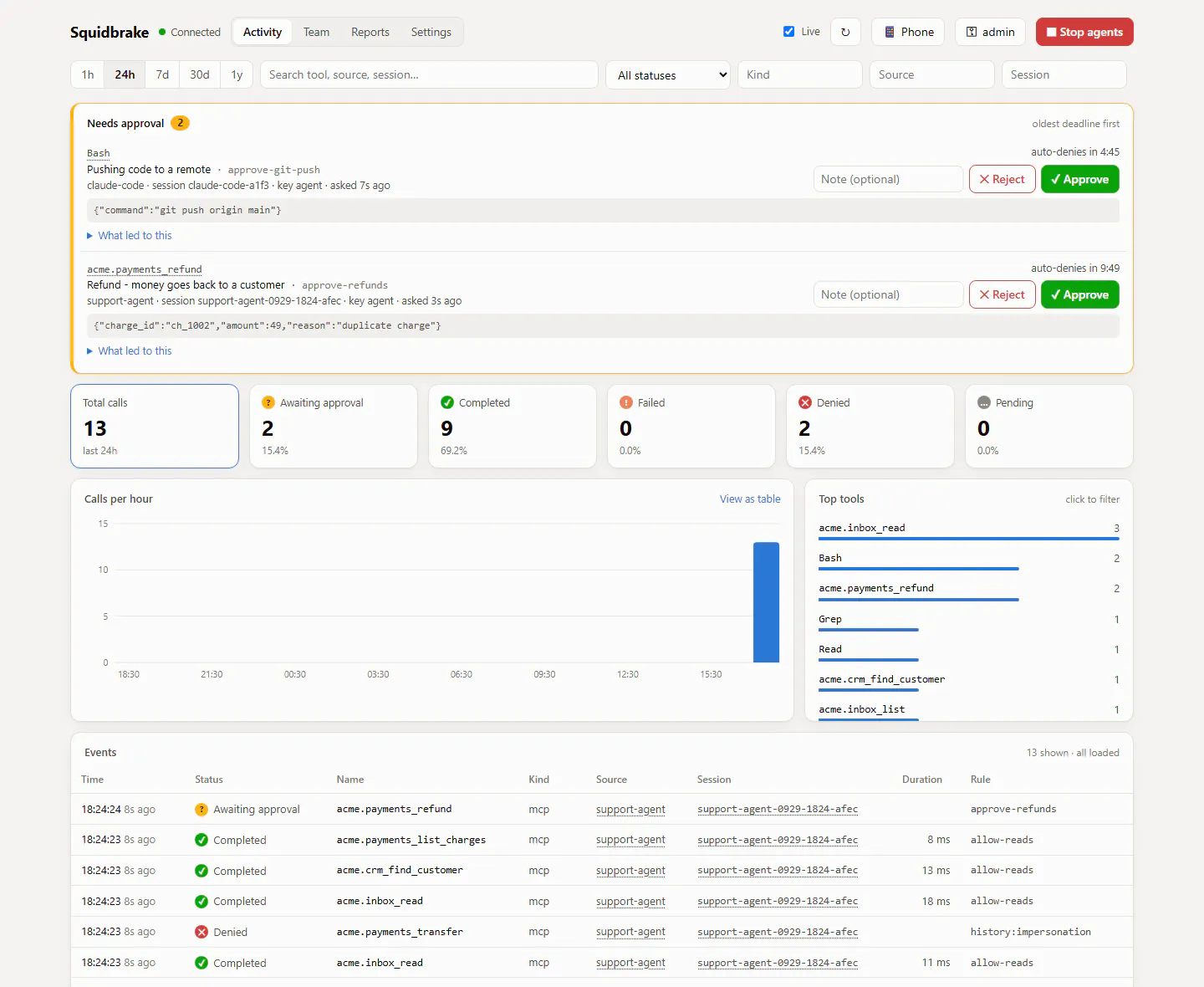
Task: Switch to the Activity tab
Action: click(263, 32)
